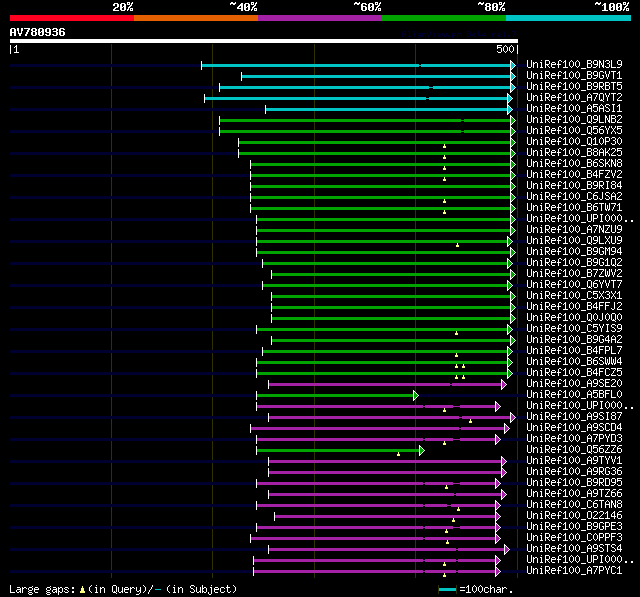640x597 pixels.
Task: Select the UniRef100_A9SCD4 label
Action: [574, 428]
